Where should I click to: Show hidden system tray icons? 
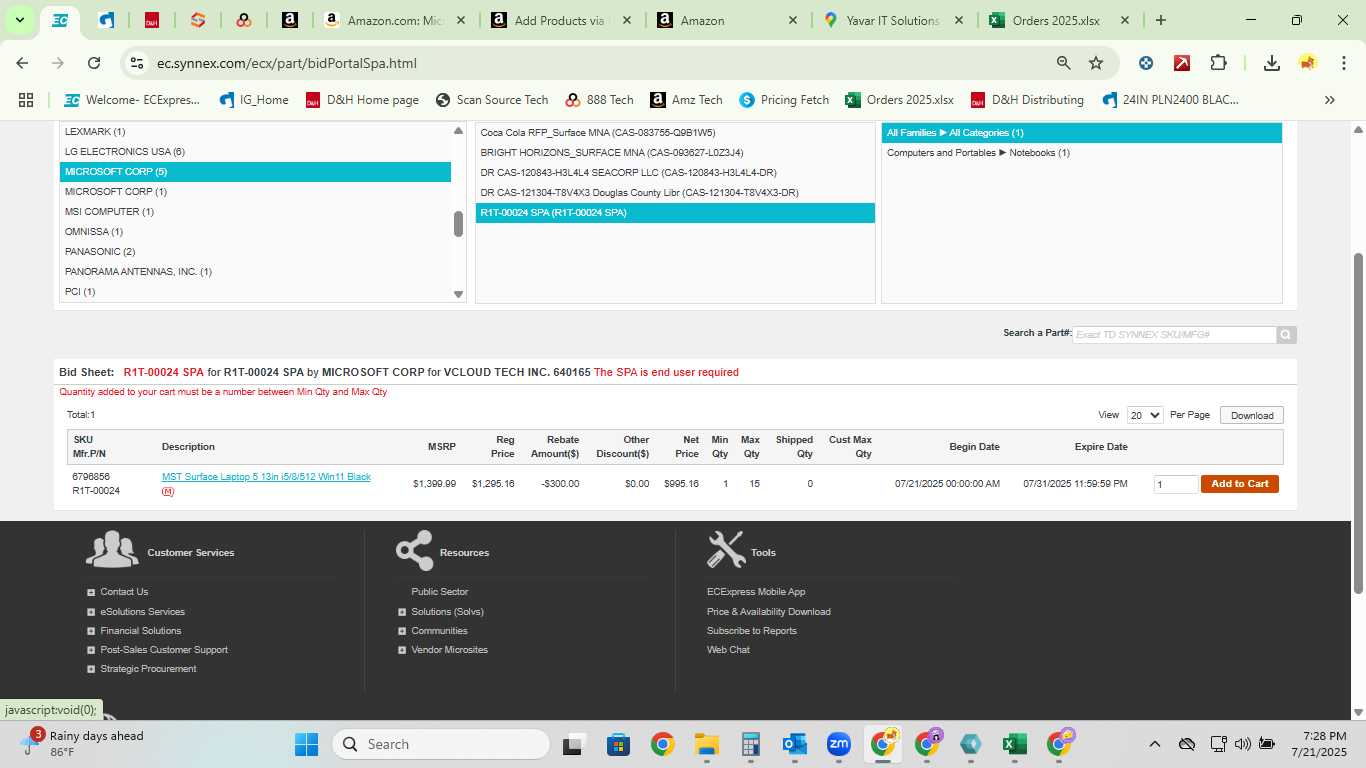1155,744
